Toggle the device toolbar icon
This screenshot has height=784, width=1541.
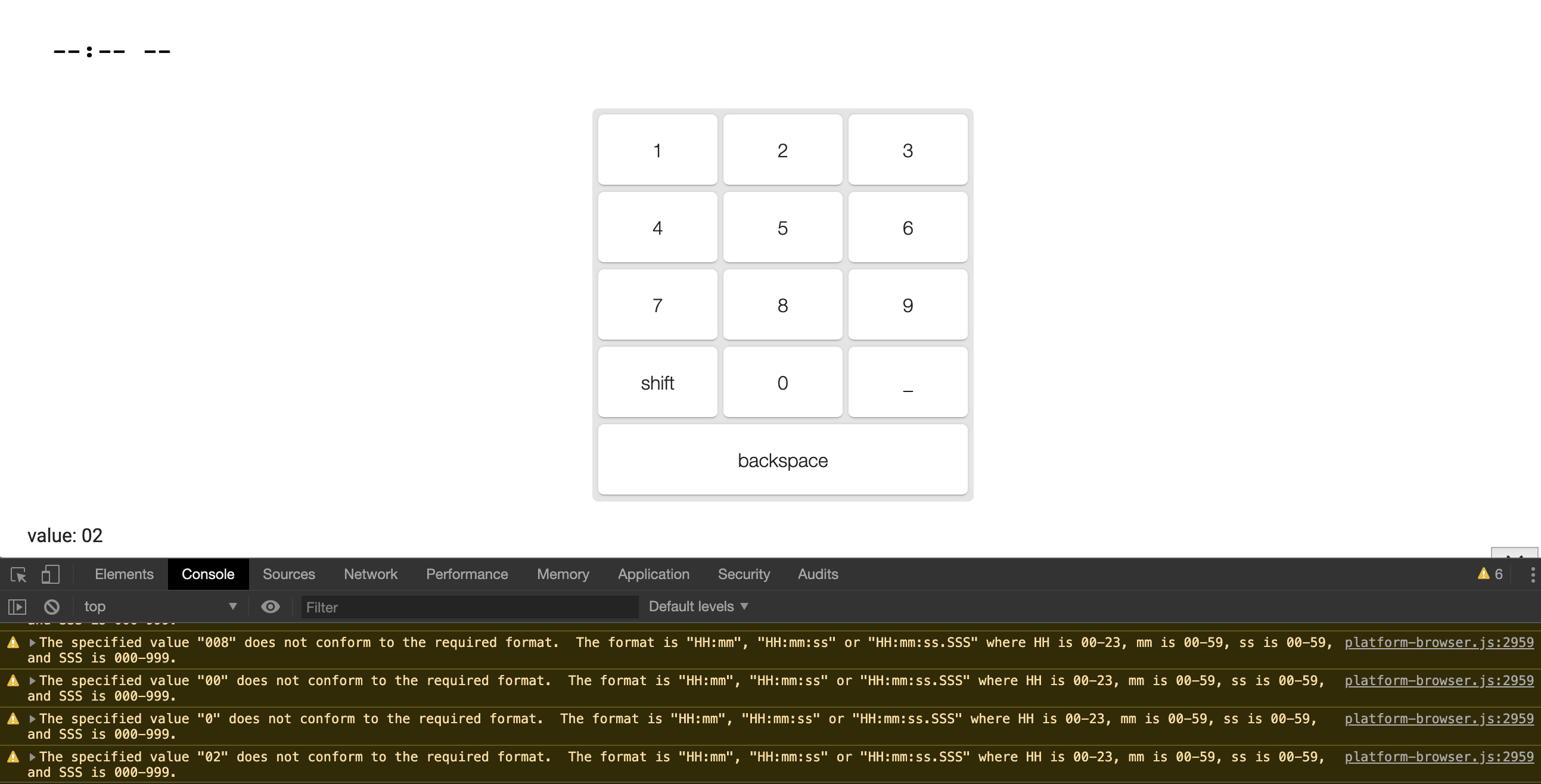[x=50, y=574]
